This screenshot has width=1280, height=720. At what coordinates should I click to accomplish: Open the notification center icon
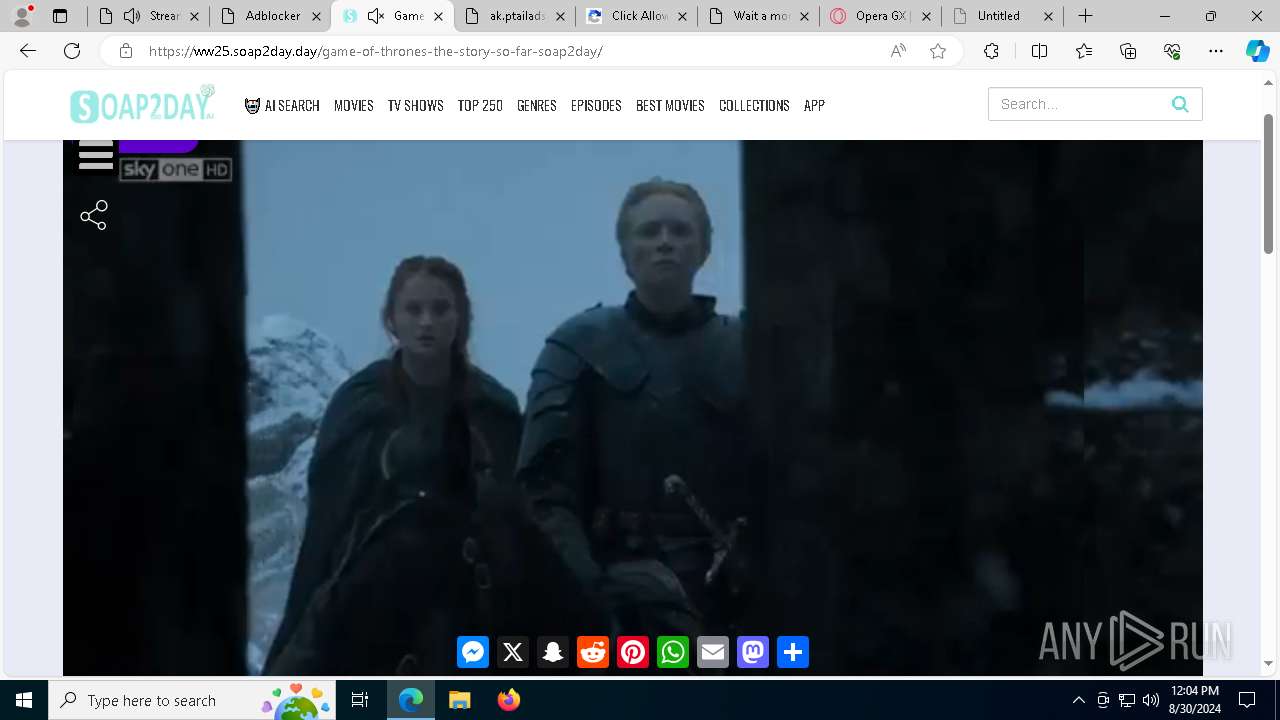pos(1247,700)
